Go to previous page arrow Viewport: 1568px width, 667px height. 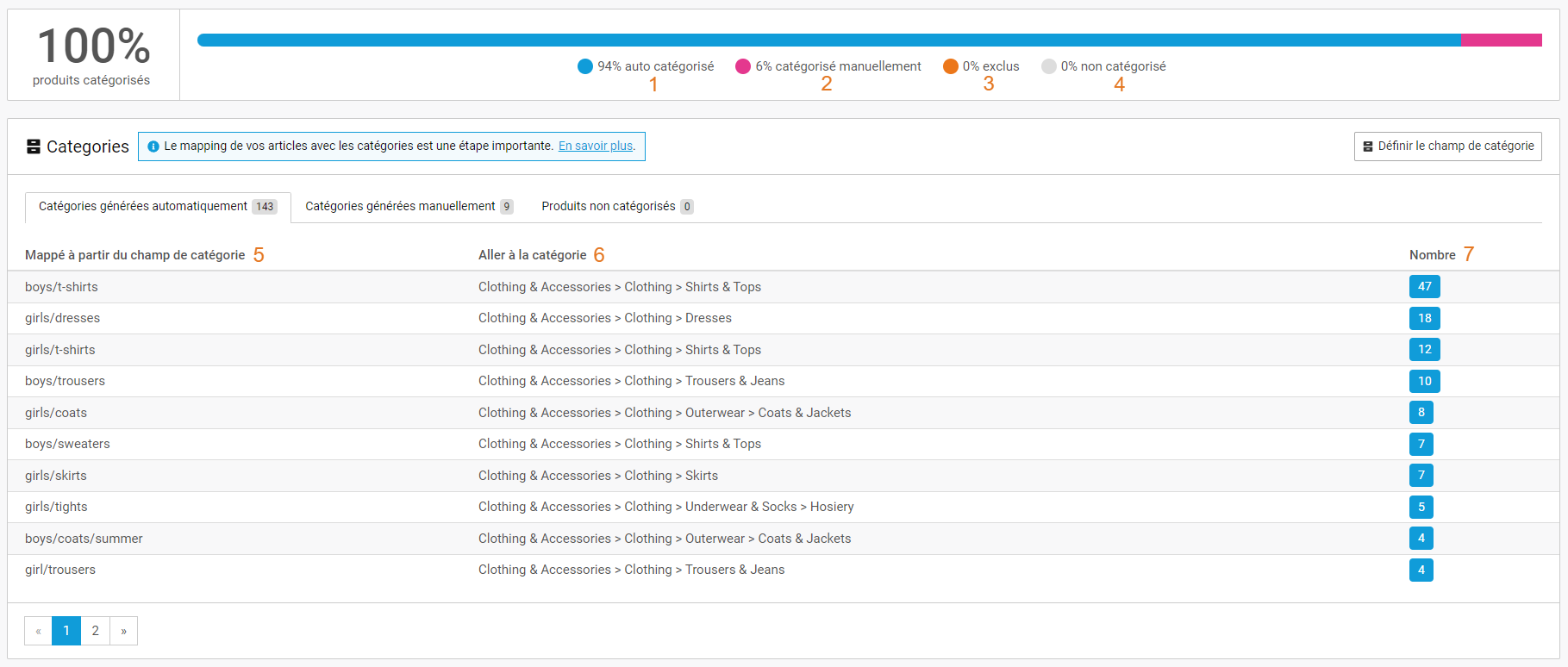coord(38,631)
